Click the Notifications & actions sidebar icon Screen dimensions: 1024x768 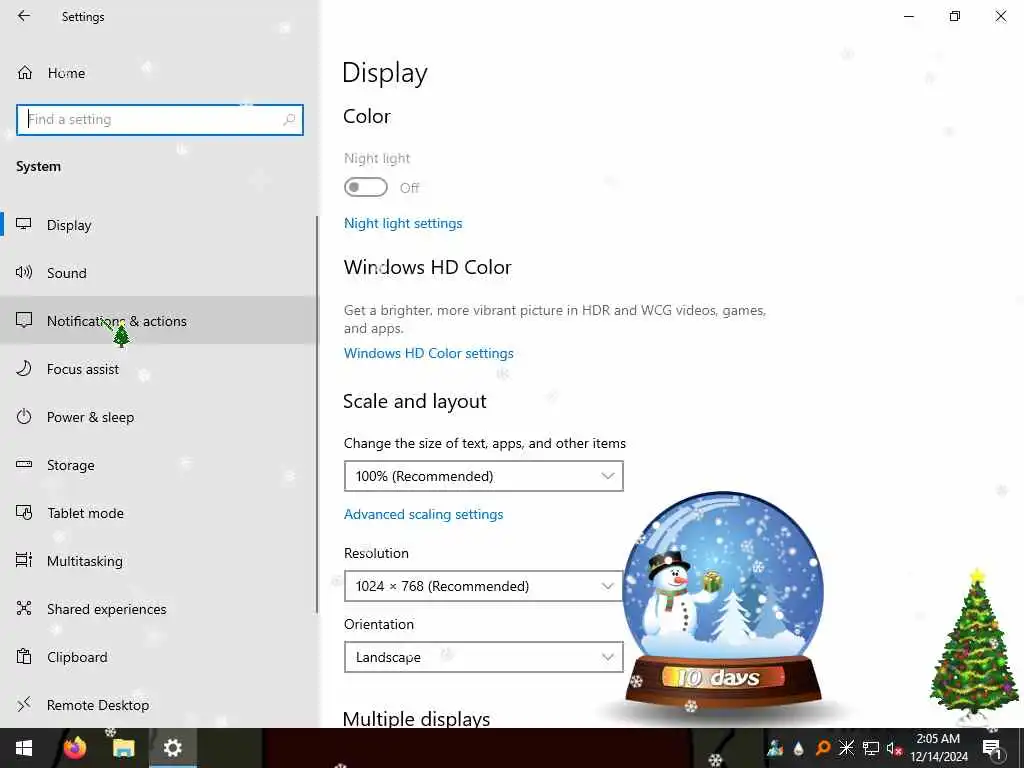24,320
